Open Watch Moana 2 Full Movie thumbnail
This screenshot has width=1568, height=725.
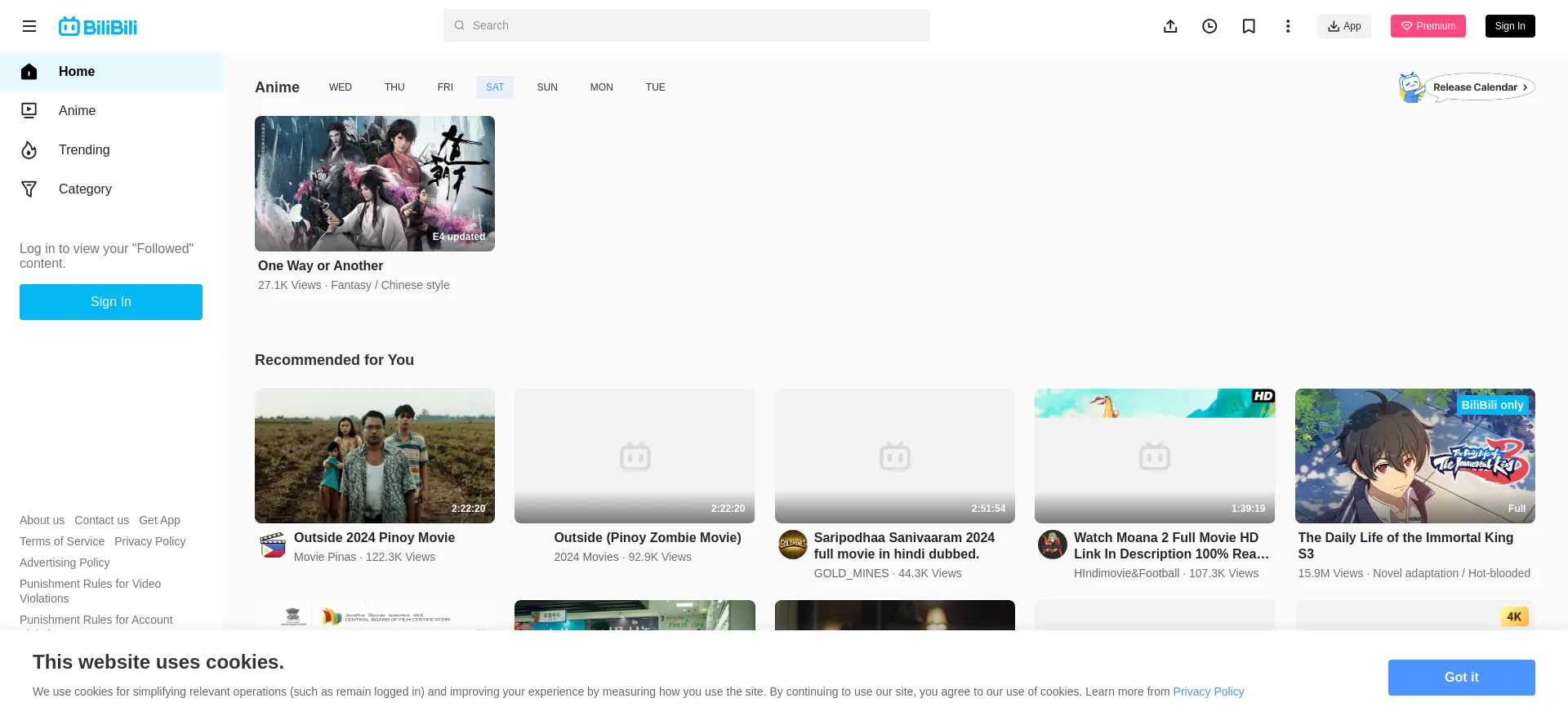pyautogui.click(x=1155, y=456)
